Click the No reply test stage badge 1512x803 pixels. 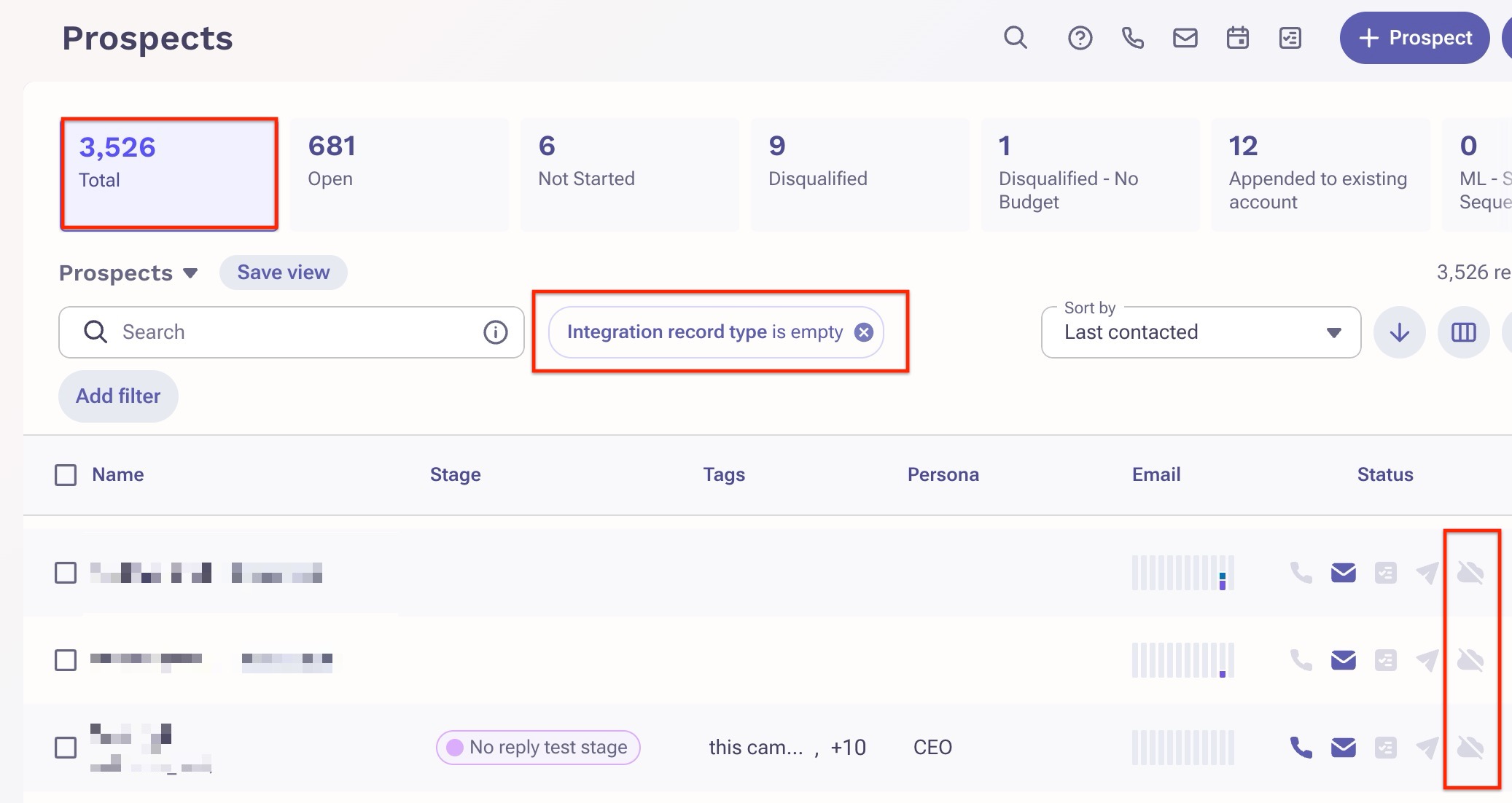(538, 748)
